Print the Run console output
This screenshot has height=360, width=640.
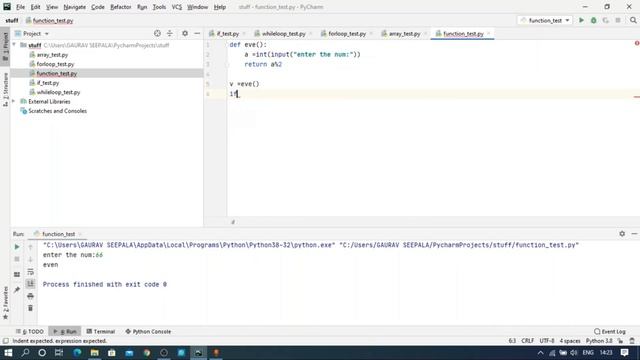(31, 296)
